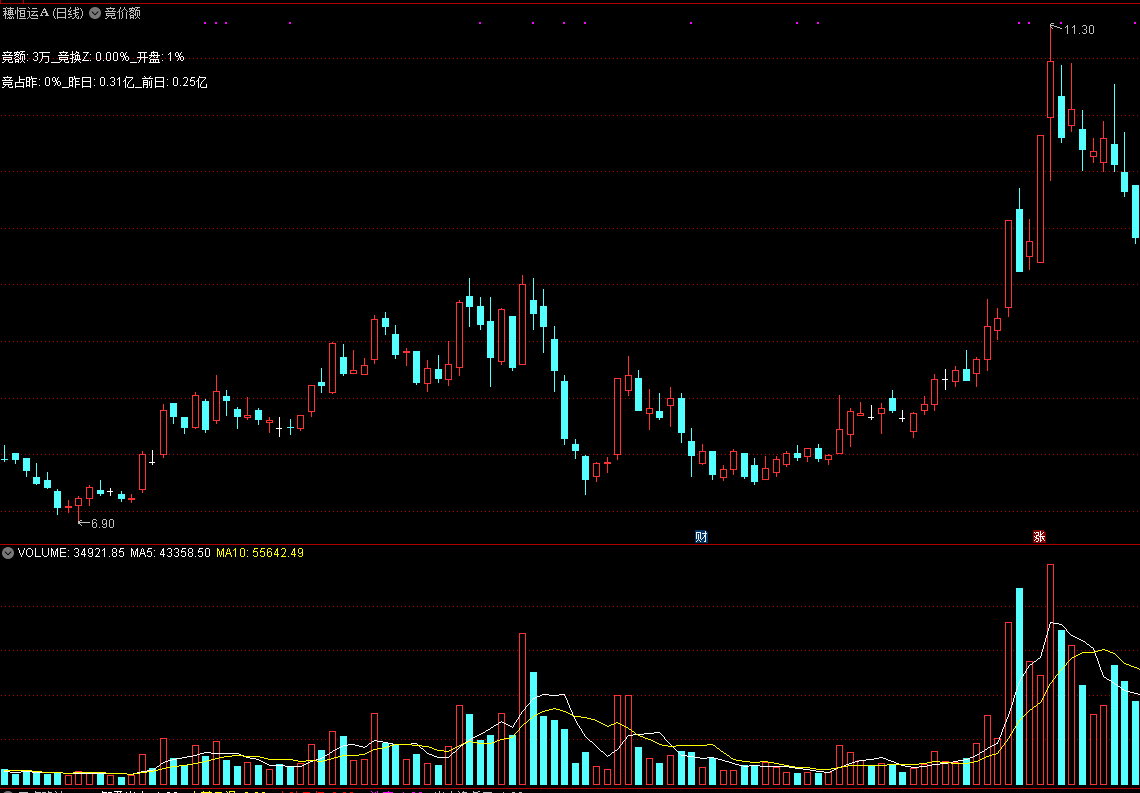
Task: Click the MA5: 43358.50 value
Action: 170,553
